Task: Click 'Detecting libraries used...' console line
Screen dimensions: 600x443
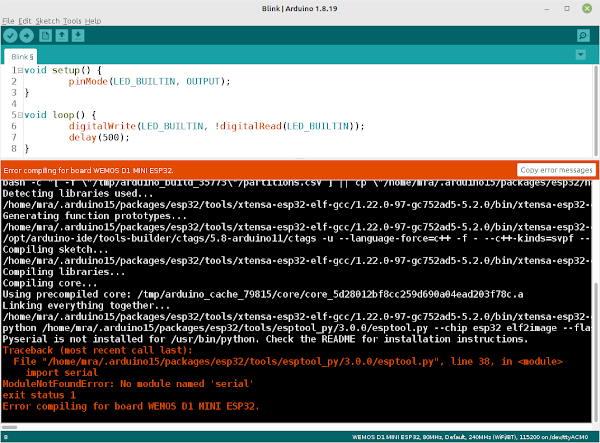Action: [x=78, y=193]
